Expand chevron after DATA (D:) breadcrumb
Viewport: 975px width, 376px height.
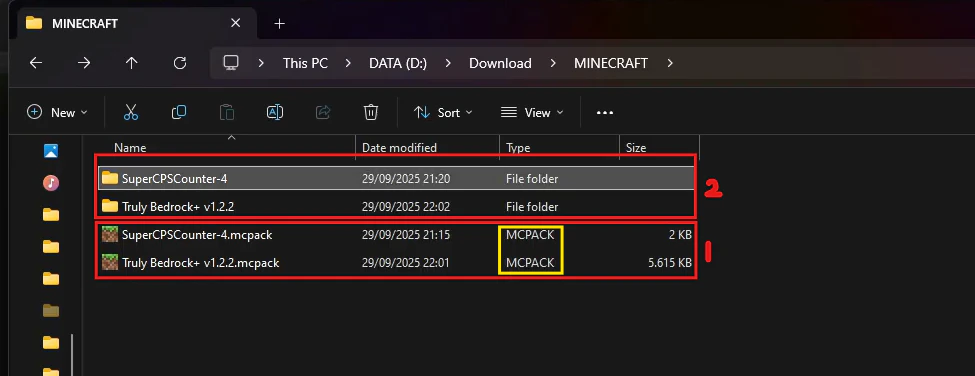pos(448,63)
